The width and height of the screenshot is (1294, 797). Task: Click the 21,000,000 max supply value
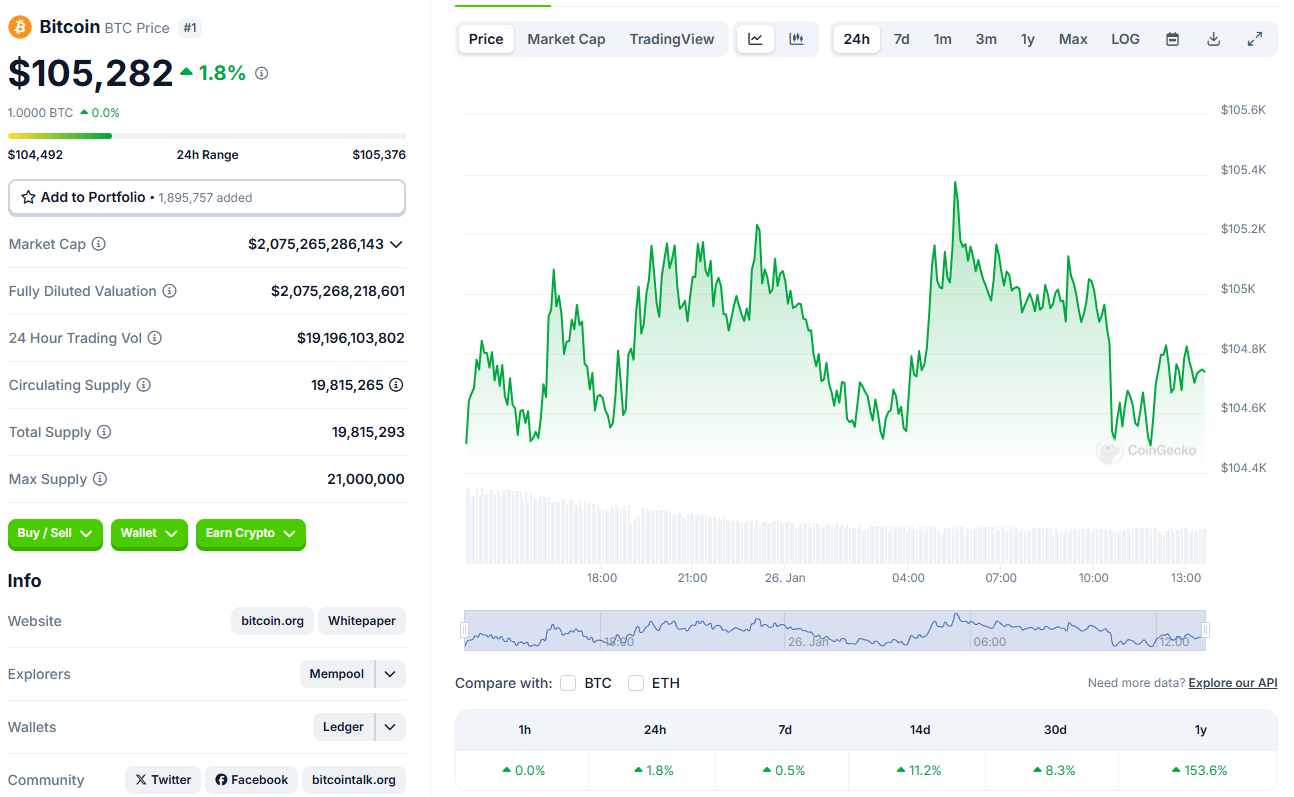[x=366, y=479]
